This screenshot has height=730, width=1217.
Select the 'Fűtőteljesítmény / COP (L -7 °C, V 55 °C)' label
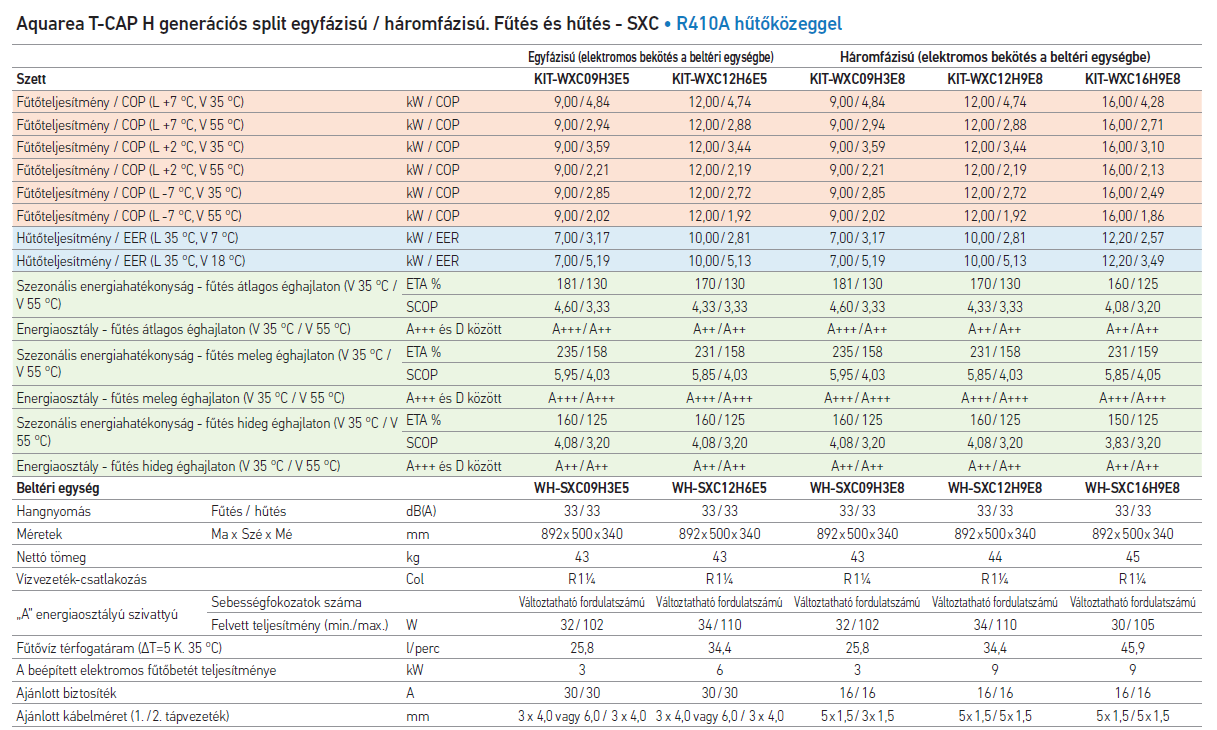click(129, 215)
